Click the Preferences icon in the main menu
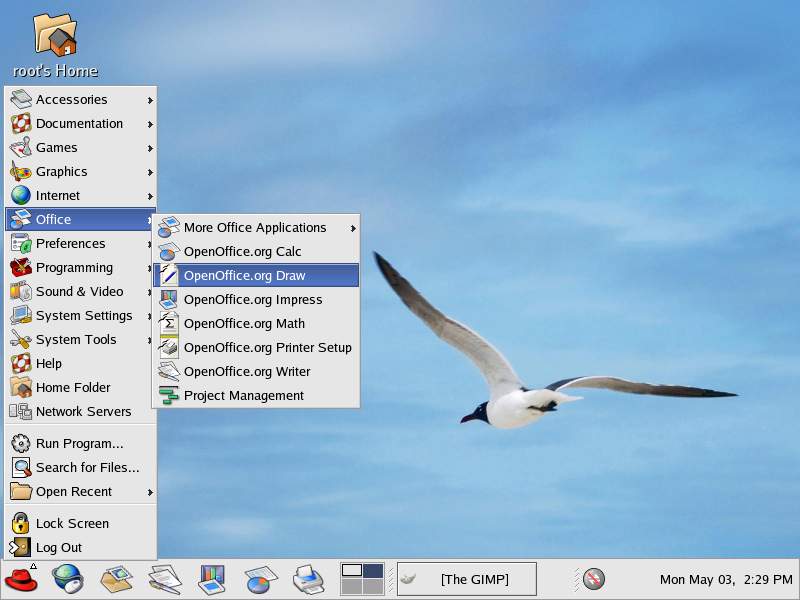The width and height of the screenshot is (800, 600). pyautogui.click(x=21, y=243)
